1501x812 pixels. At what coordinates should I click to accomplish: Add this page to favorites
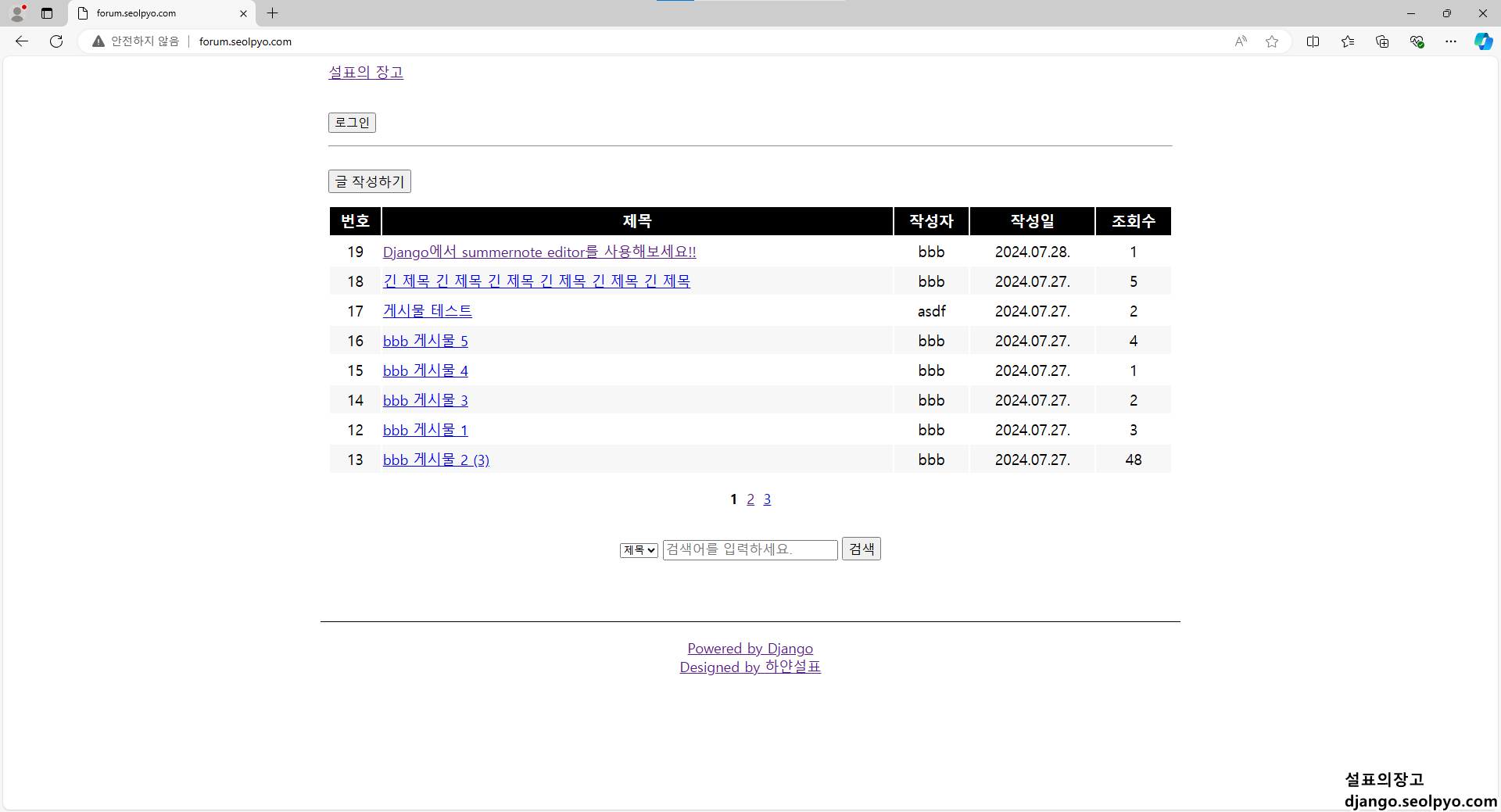pos(1272,41)
